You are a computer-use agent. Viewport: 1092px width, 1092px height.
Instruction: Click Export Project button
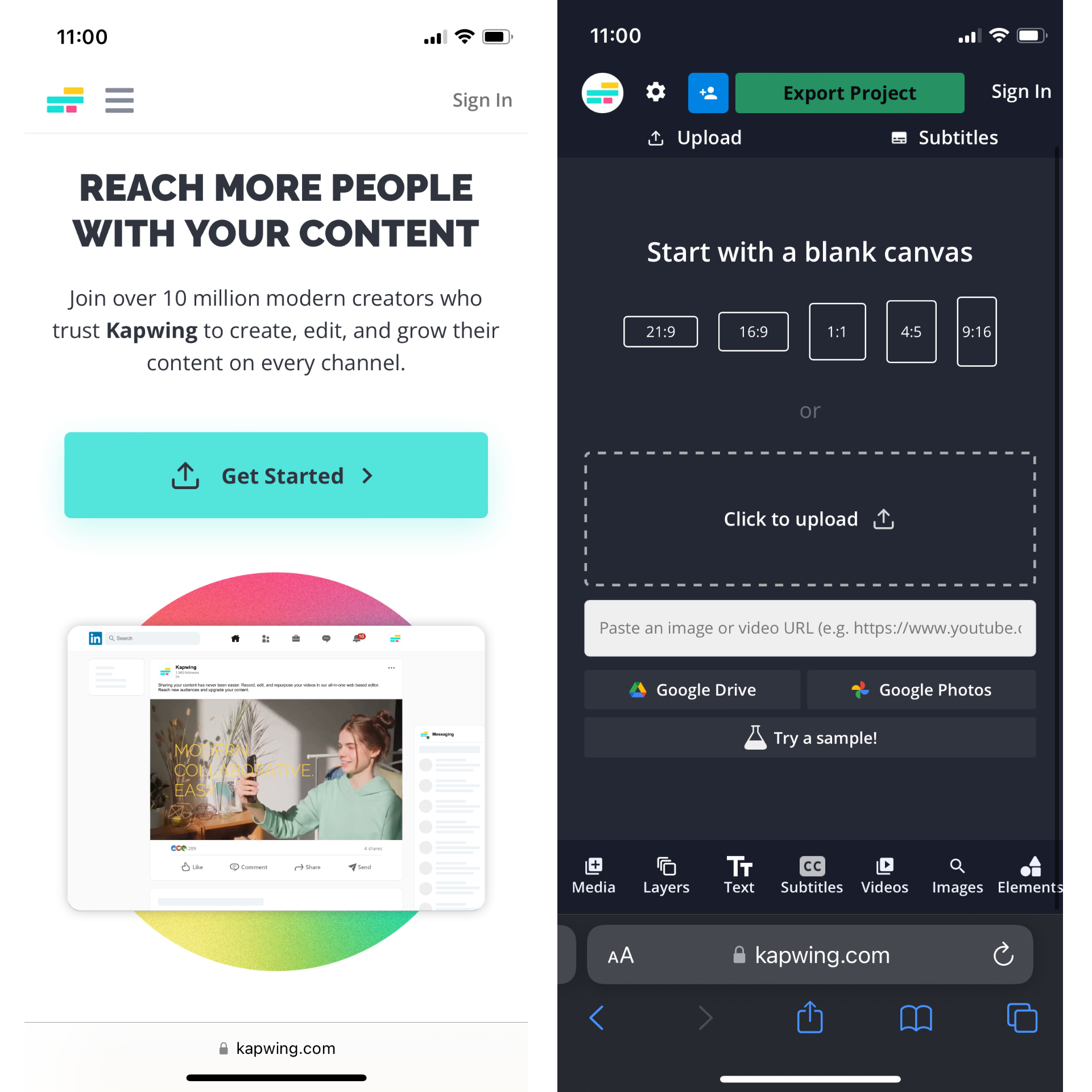[x=849, y=92]
